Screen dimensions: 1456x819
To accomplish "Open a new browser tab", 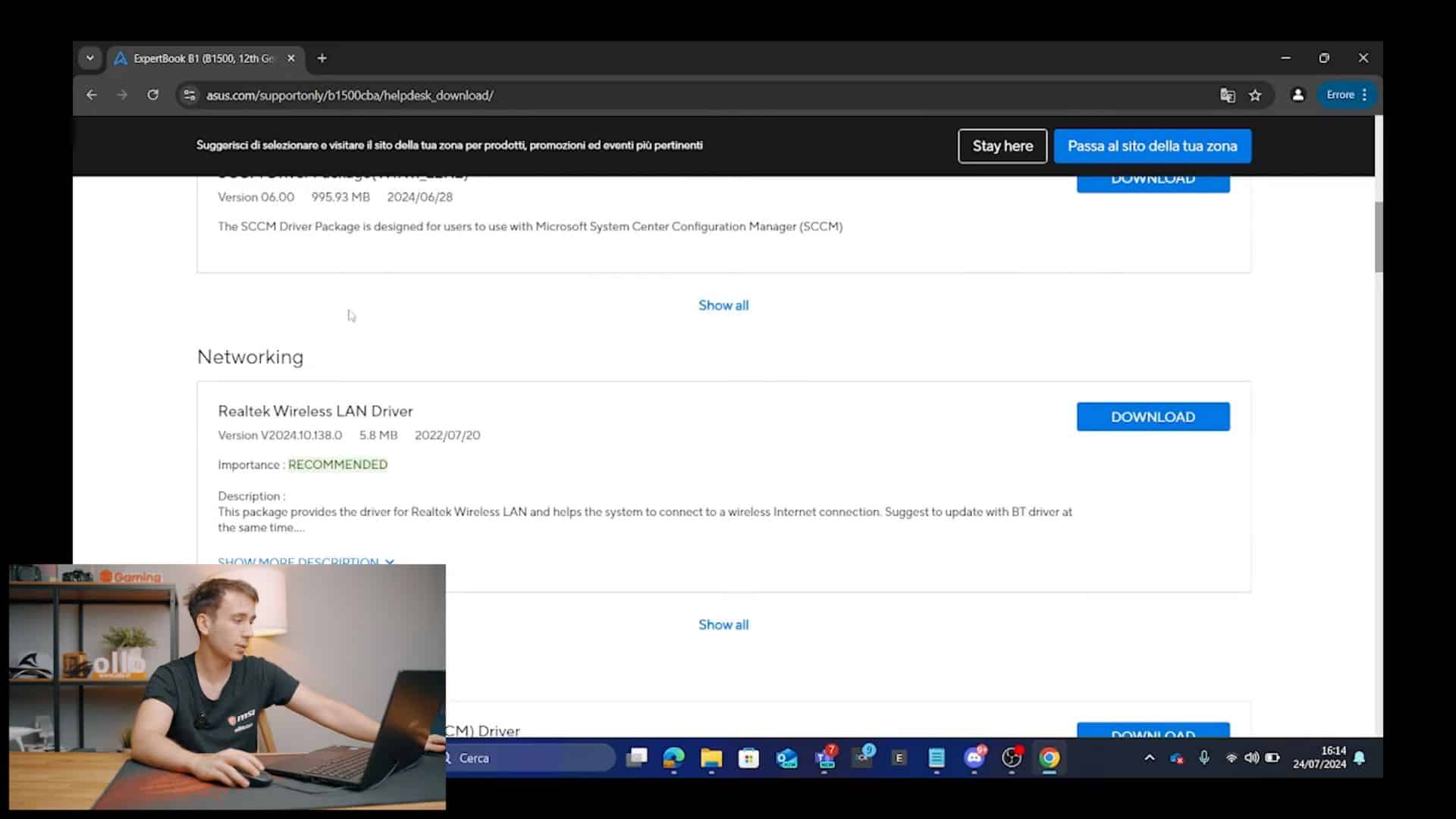I will coord(322,58).
